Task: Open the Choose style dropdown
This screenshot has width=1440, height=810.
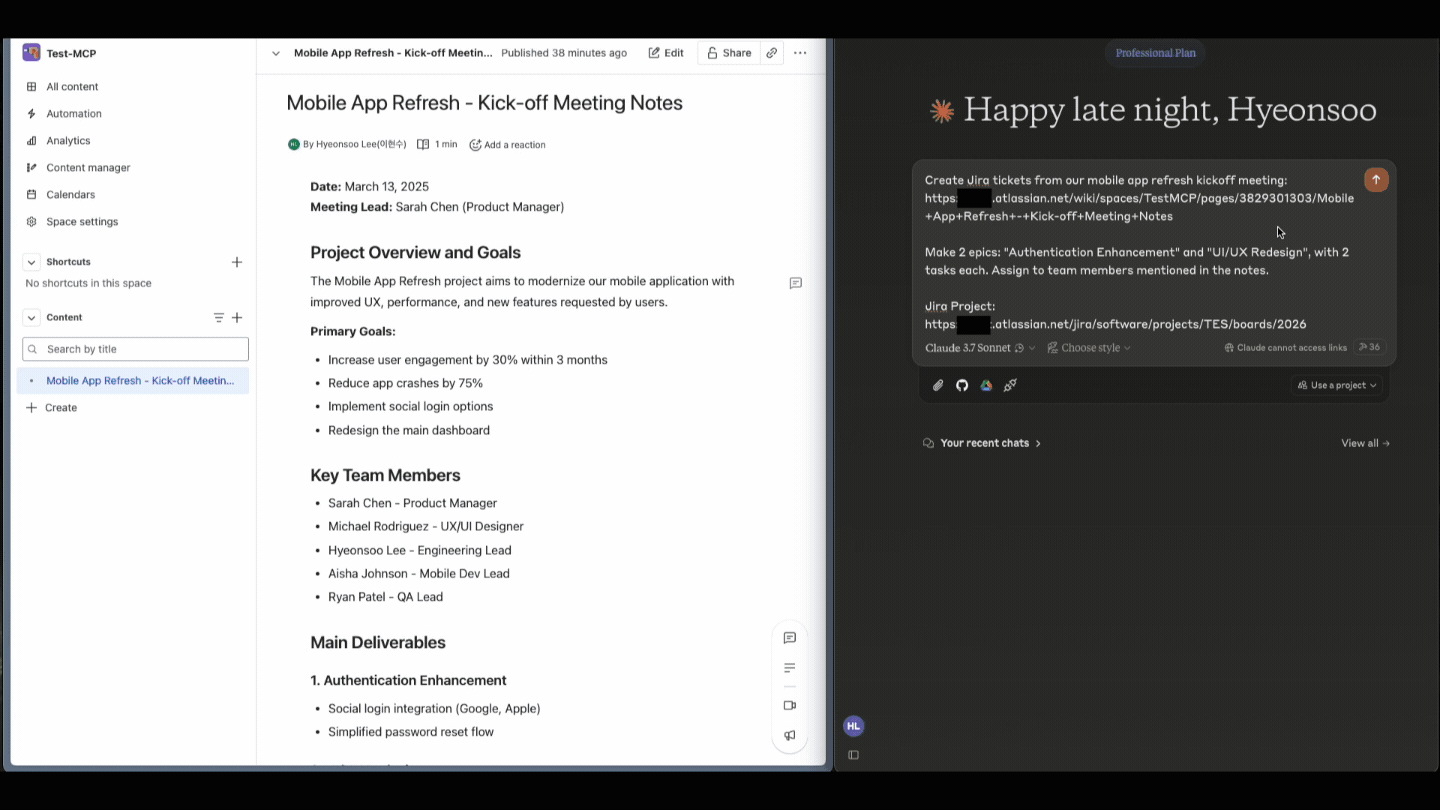Action: point(1089,348)
